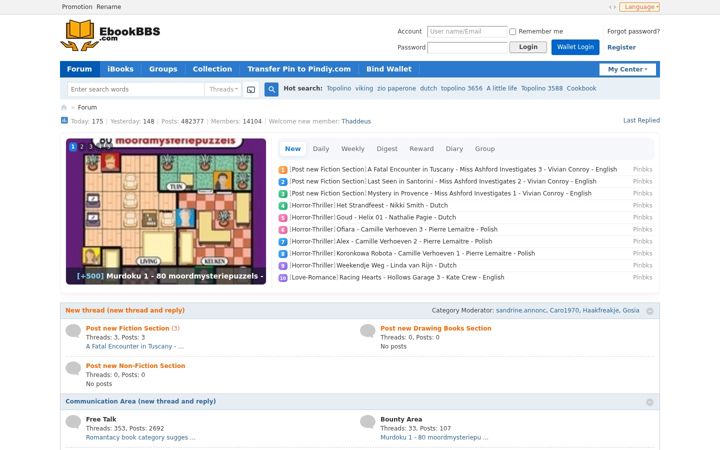
Task: Open the Language dropdown
Action: pyautogui.click(x=640, y=7)
